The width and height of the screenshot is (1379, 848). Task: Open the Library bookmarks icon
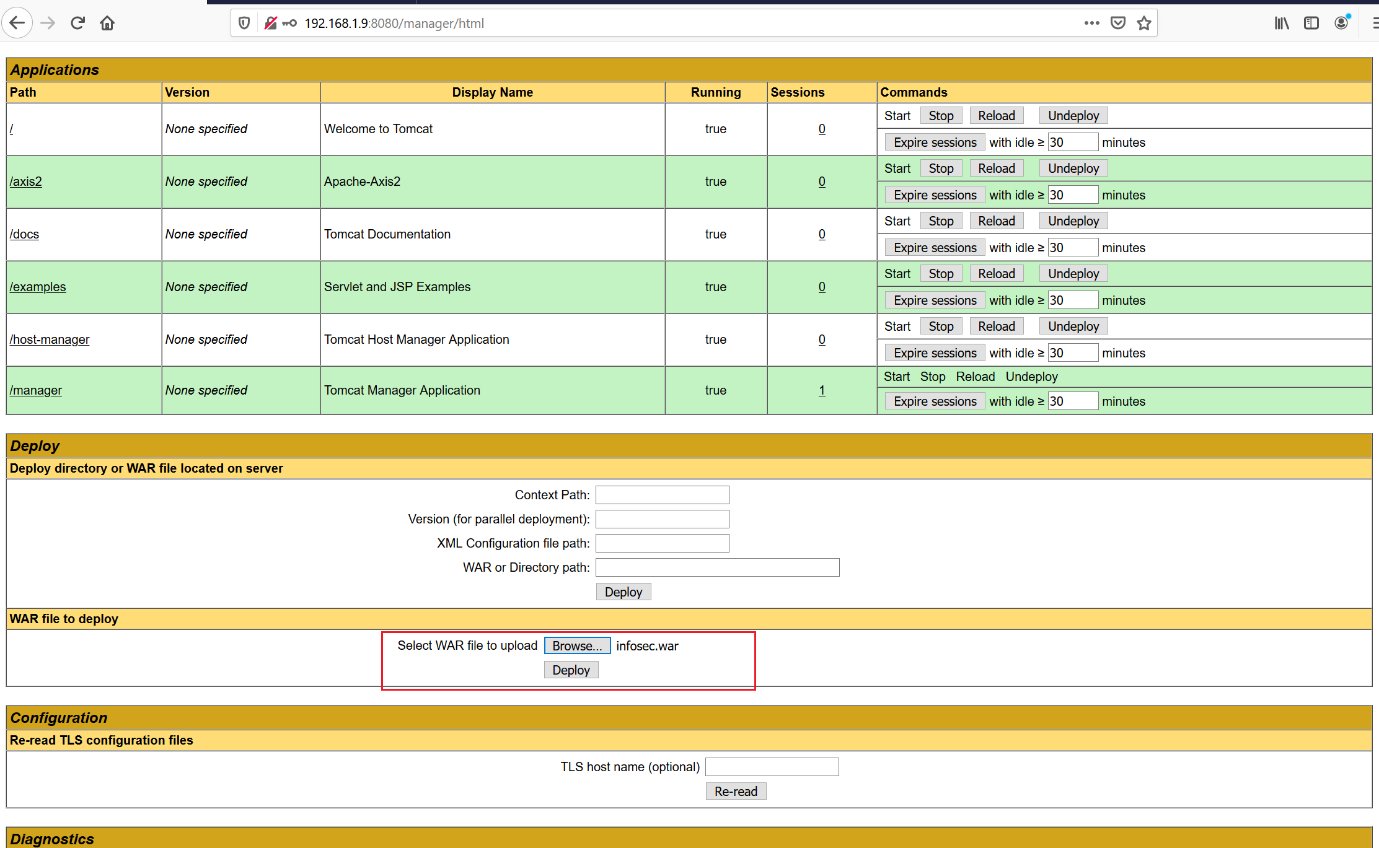[1282, 23]
